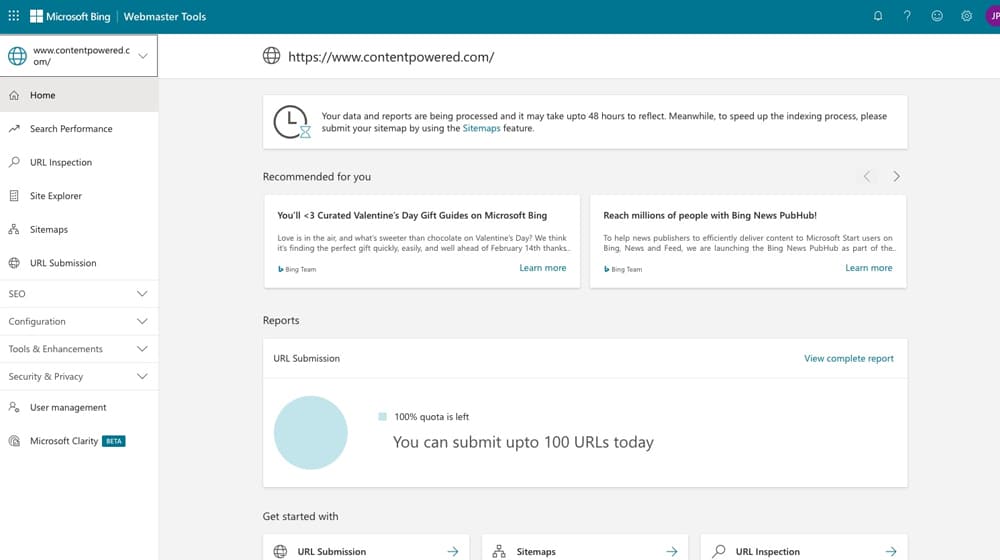The image size is (1000, 560).
Task: Click the feedback smiley icon
Action: click(937, 16)
